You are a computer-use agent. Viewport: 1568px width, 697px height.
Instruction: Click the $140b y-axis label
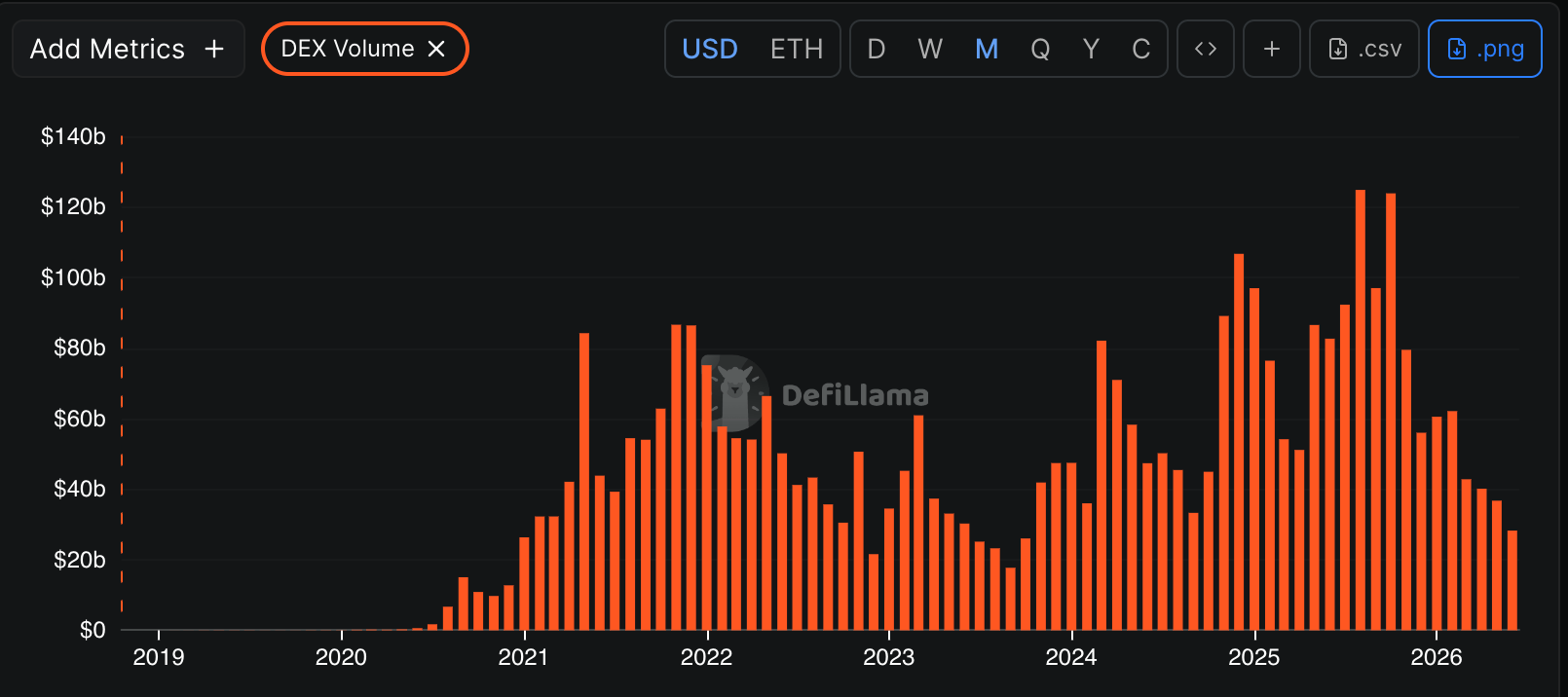click(x=73, y=136)
